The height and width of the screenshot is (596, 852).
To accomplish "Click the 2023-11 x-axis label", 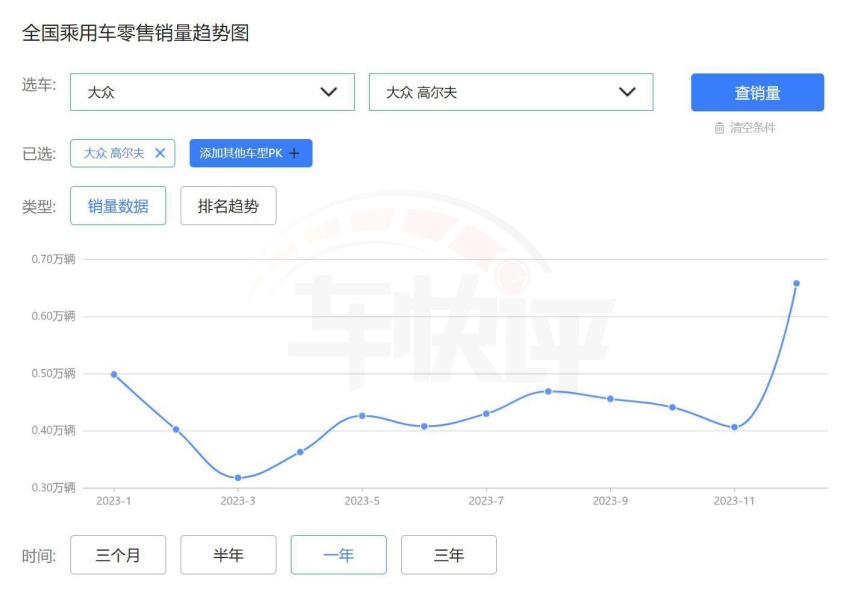I will [x=734, y=501].
